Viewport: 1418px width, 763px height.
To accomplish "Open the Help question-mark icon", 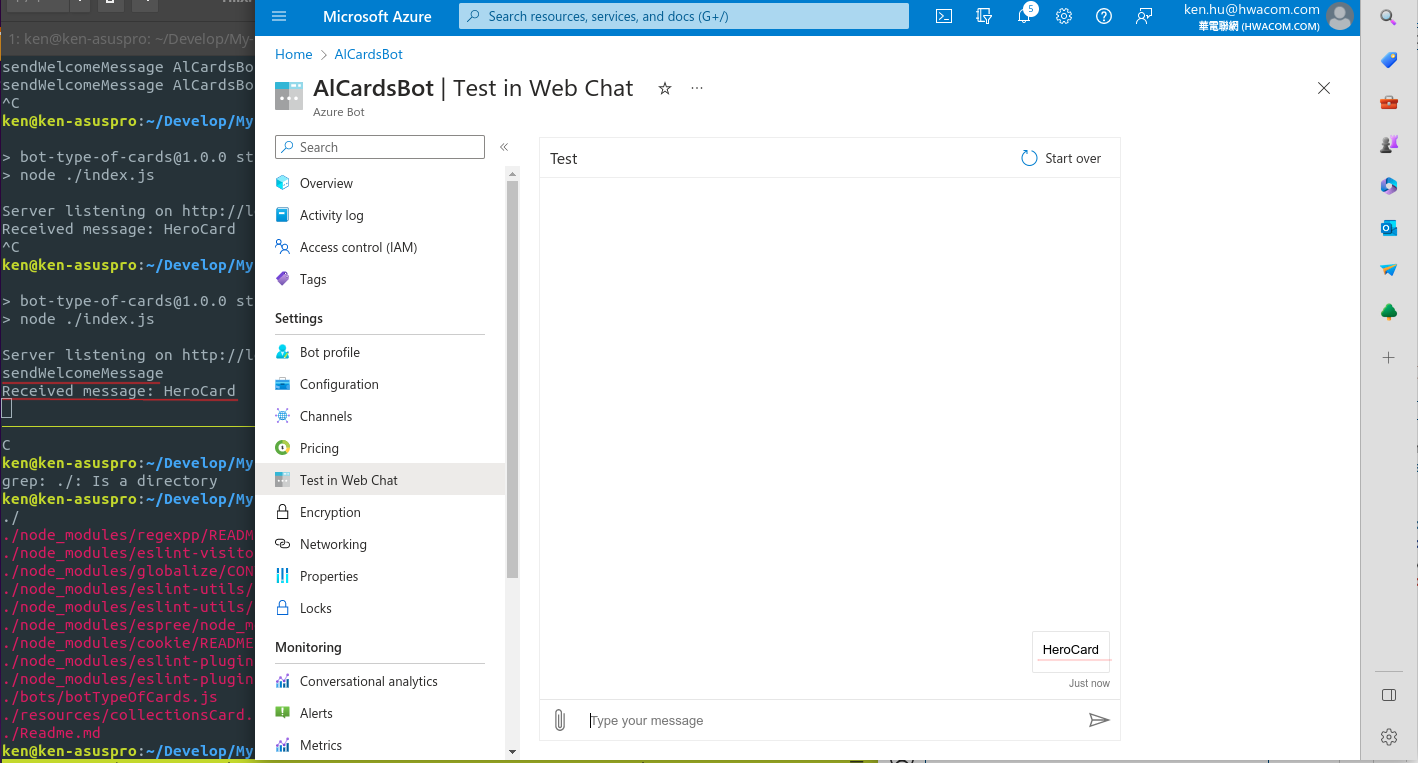I will [1103, 16].
